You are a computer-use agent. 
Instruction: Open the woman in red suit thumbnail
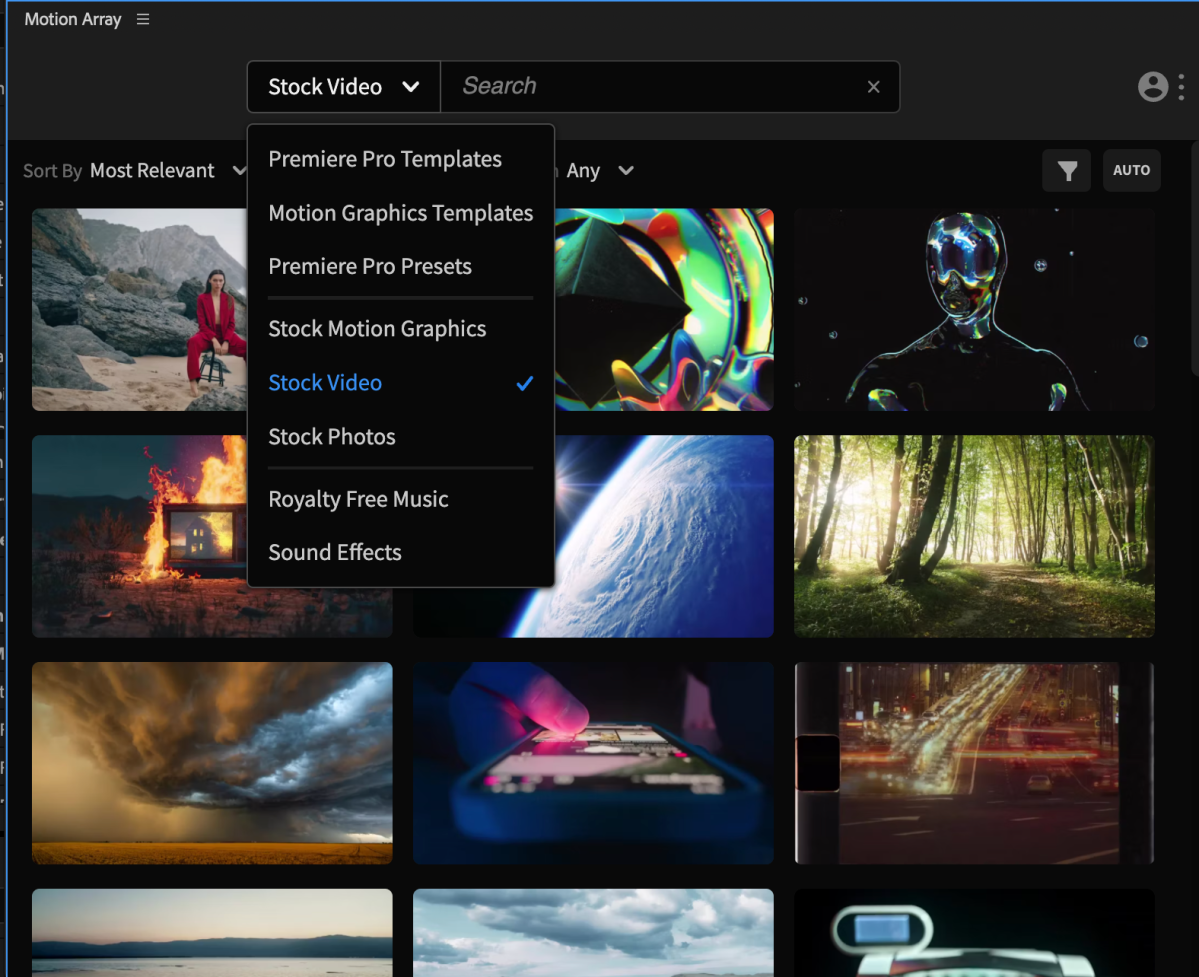tap(139, 310)
